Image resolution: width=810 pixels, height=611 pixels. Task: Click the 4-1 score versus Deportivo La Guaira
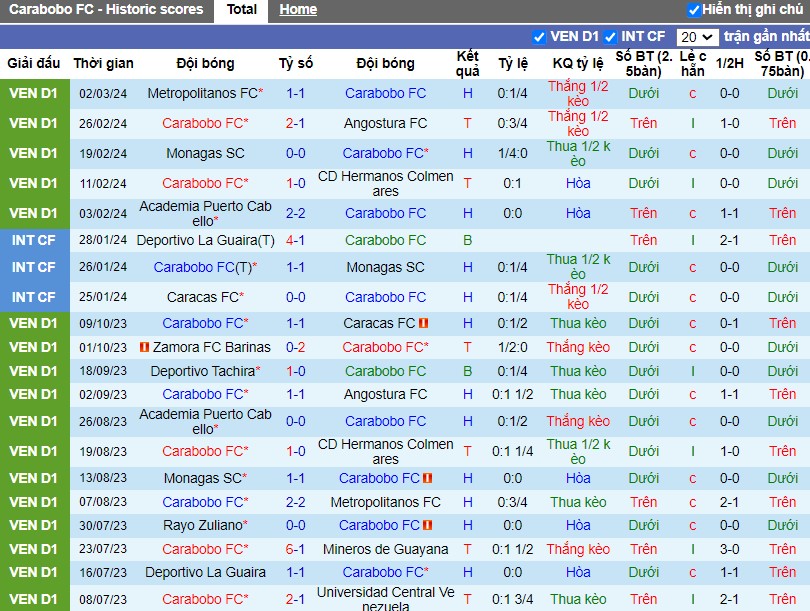pos(295,240)
